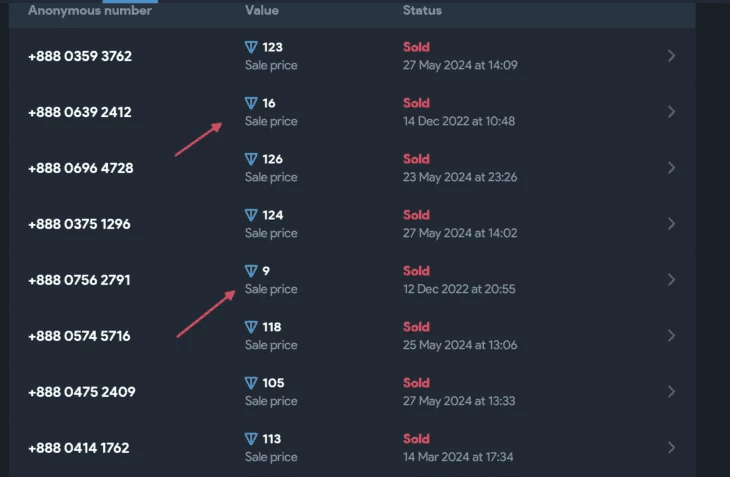The width and height of the screenshot is (730, 477).
Task: Click the TON icon beside value 9
Action: (251, 271)
